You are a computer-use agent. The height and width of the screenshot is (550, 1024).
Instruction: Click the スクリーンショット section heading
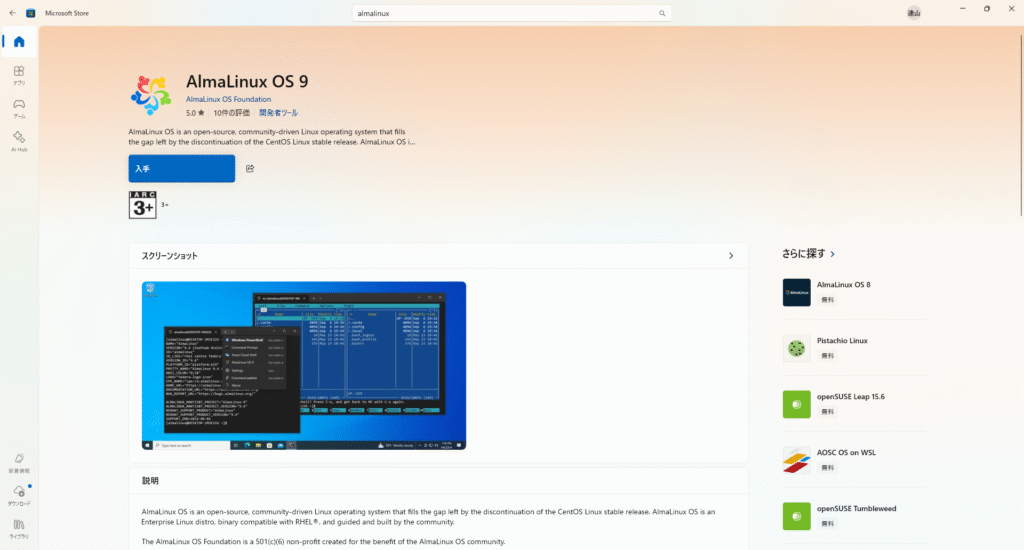click(x=169, y=256)
